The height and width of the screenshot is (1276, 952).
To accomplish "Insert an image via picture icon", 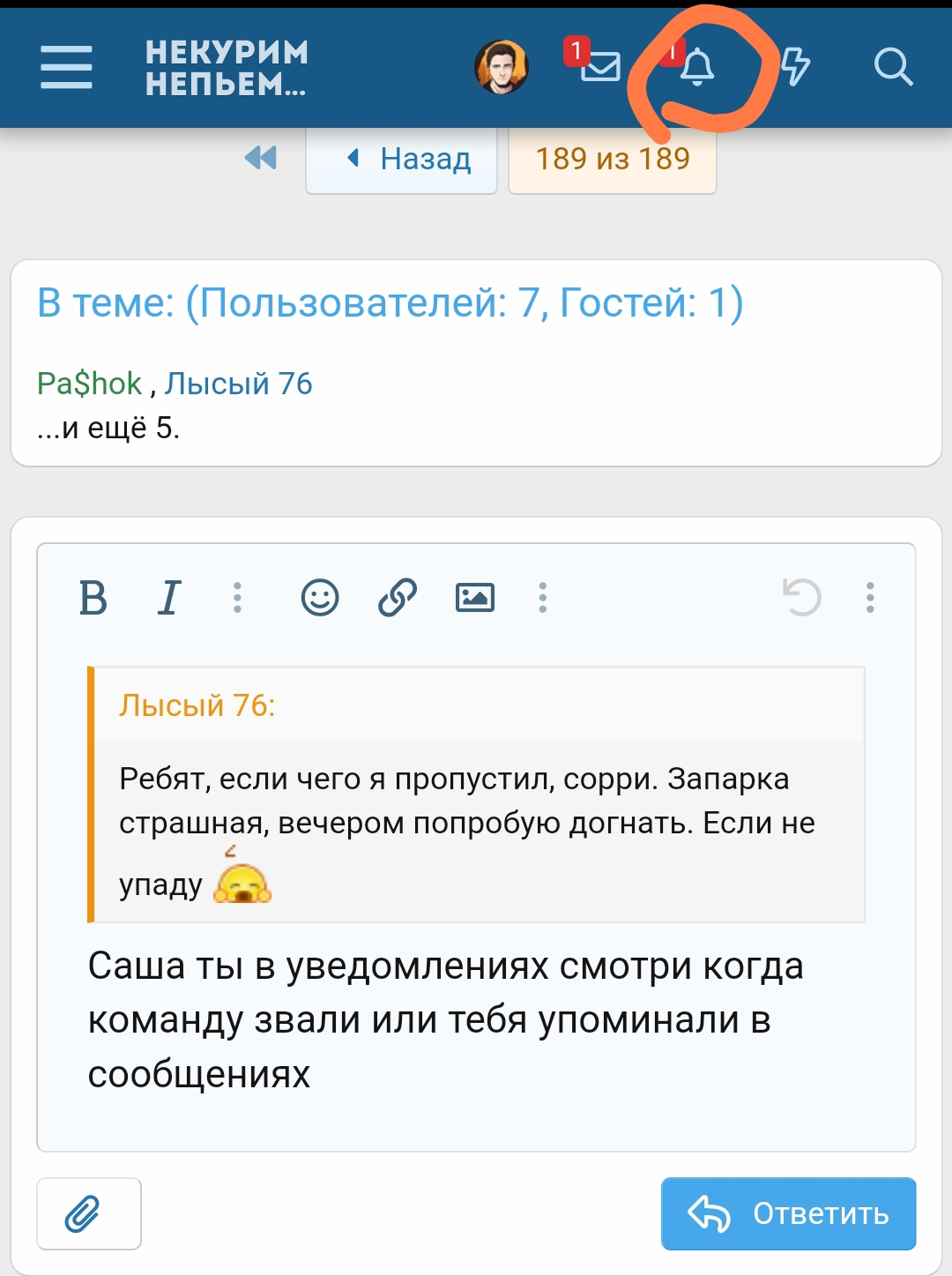I will pos(475,597).
